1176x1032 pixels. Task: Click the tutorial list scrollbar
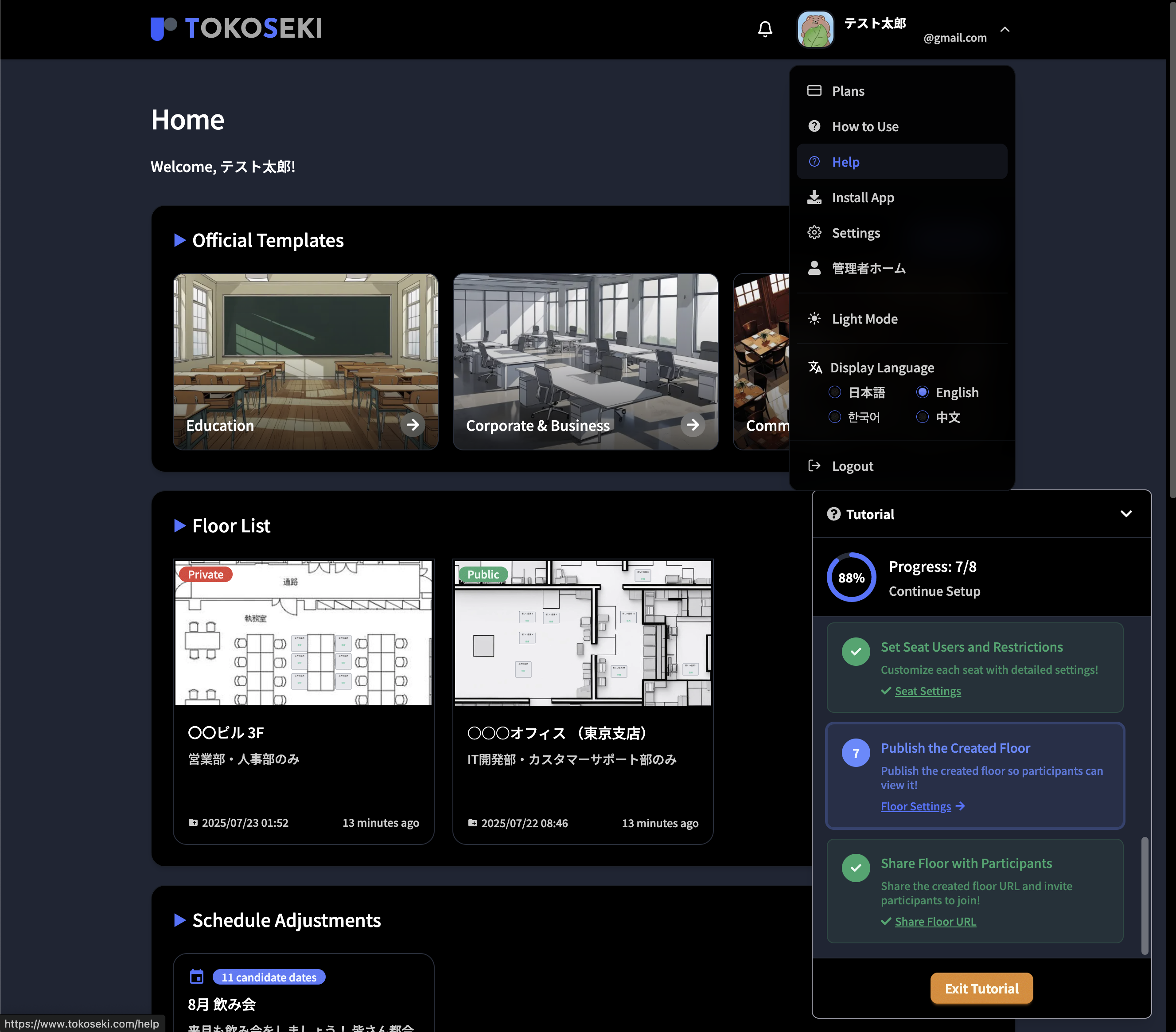(x=1145, y=895)
